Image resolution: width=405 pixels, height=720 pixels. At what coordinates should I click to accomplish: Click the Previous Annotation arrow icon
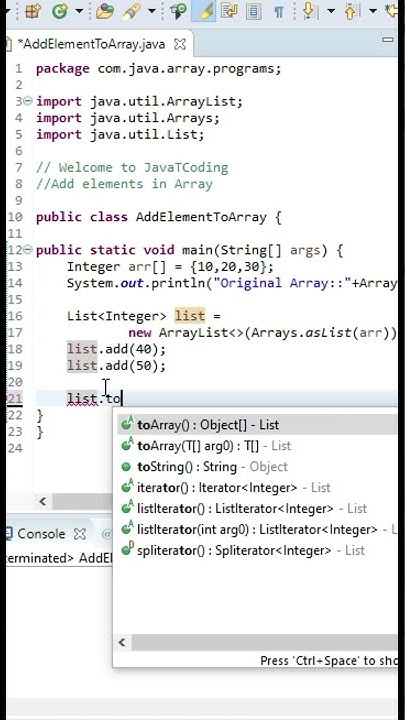pyautogui.click(x=351, y=11)
